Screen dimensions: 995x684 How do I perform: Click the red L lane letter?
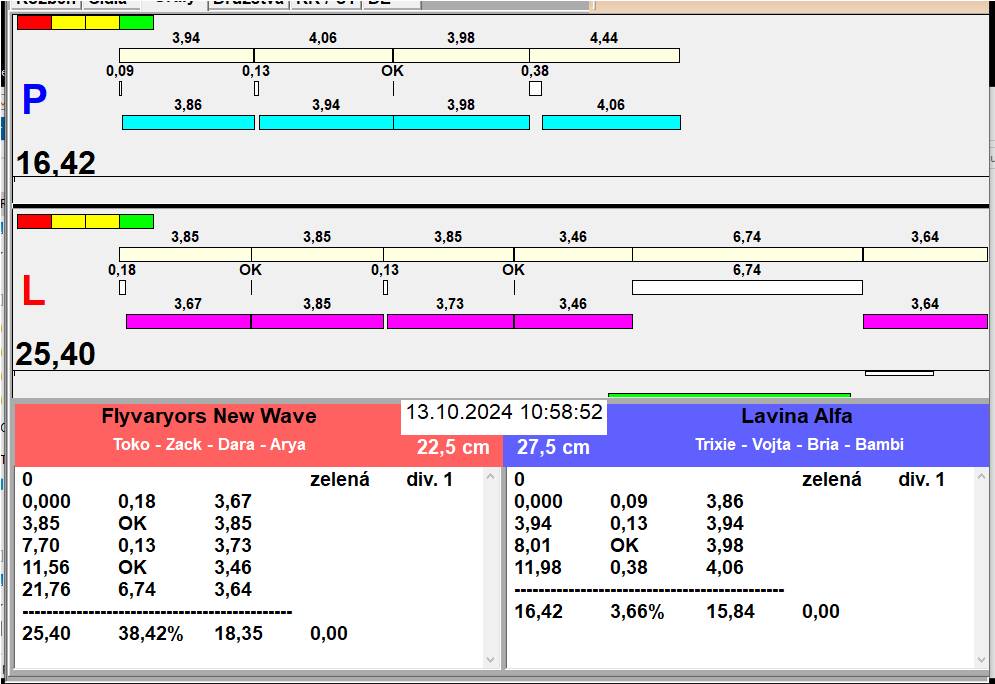[33, 292]
